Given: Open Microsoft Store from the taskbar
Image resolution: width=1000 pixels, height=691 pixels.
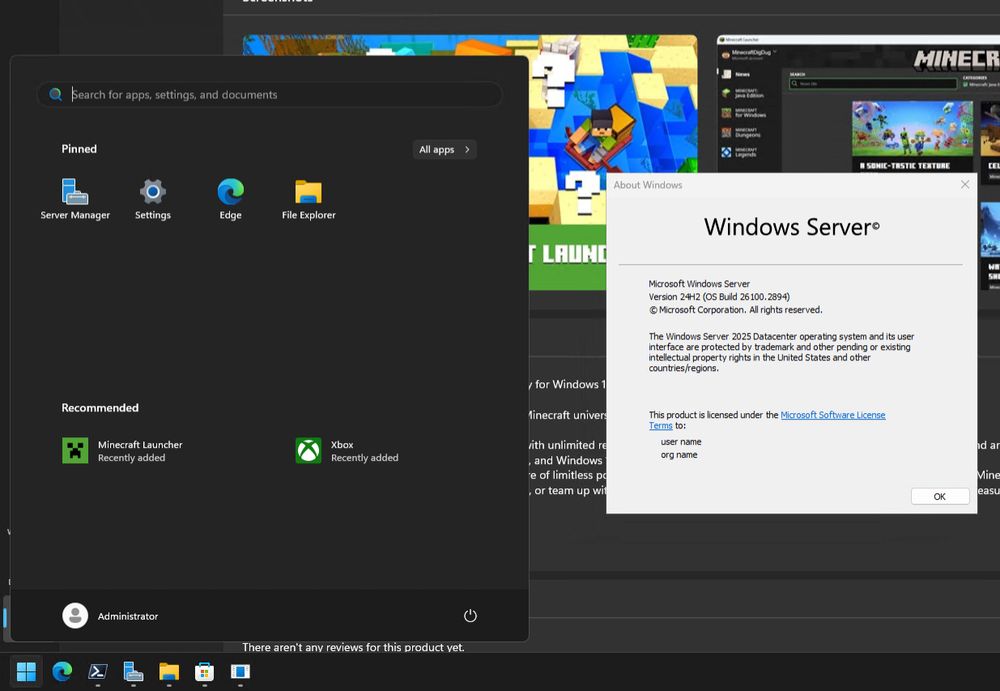Looking at the screenshot, I should click(204, 673).
